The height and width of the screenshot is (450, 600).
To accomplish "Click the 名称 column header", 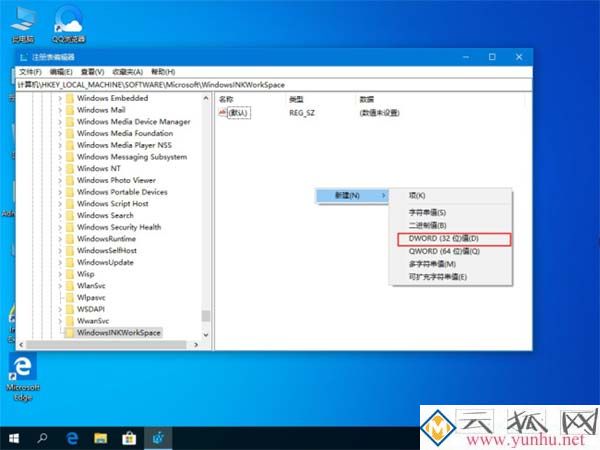I will click(226, 99).
